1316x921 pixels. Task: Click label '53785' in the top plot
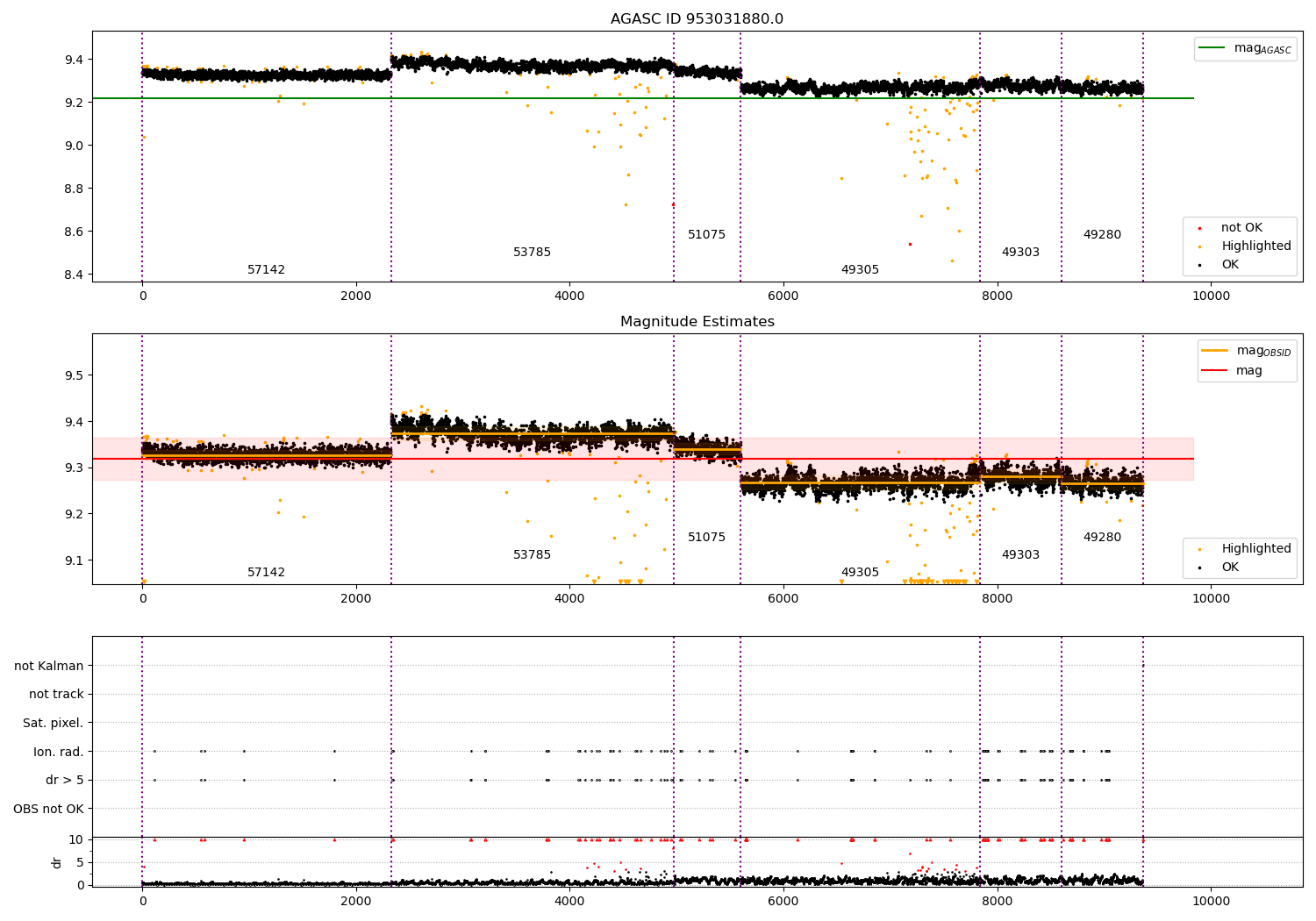[x=532, y=253]
